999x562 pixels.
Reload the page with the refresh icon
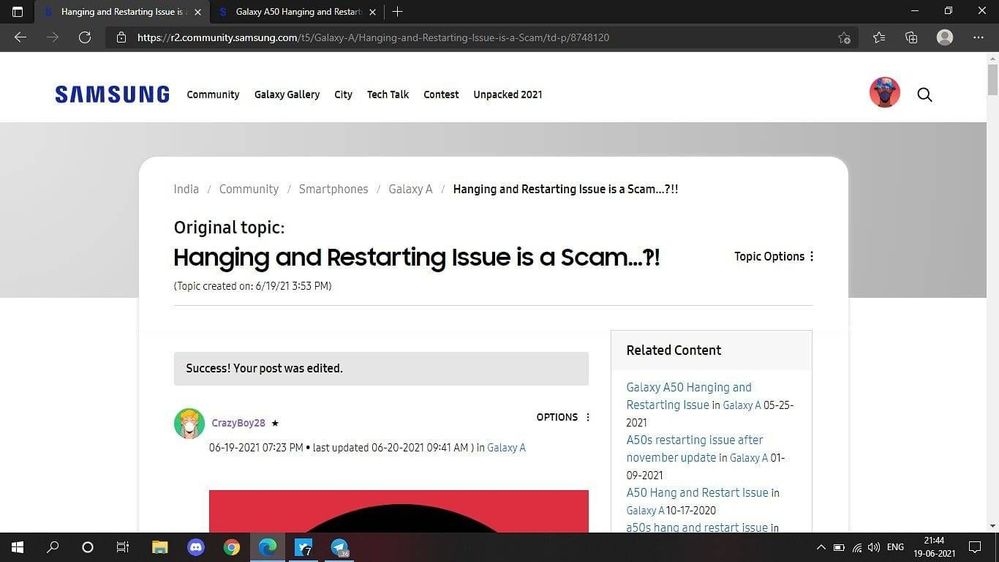(x=85, y=38)
